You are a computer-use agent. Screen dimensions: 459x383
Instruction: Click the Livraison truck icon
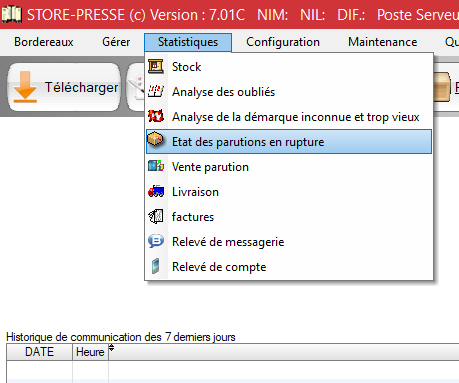pos(156,191)
